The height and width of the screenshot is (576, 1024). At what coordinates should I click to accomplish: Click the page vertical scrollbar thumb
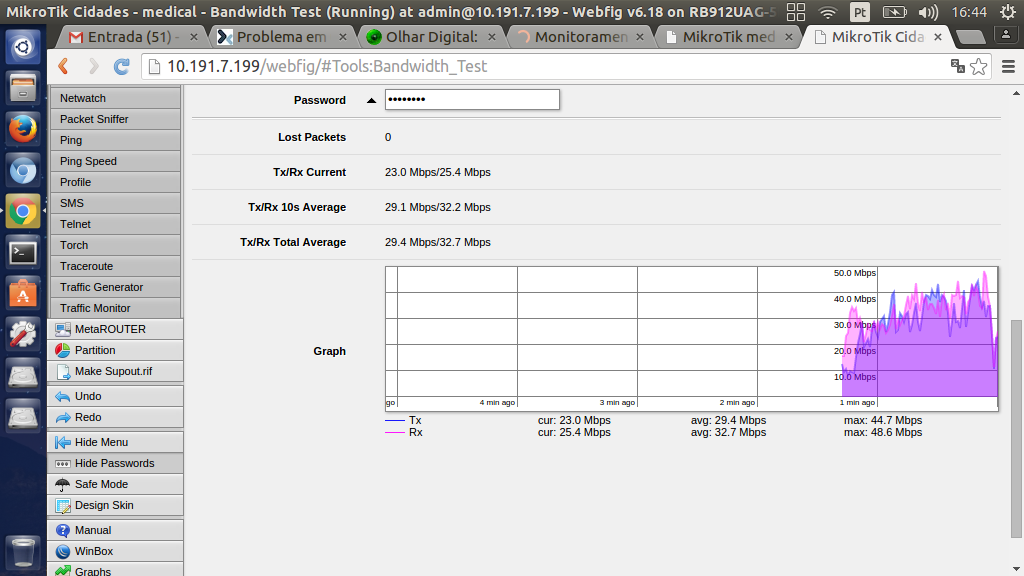[1016, 428]
